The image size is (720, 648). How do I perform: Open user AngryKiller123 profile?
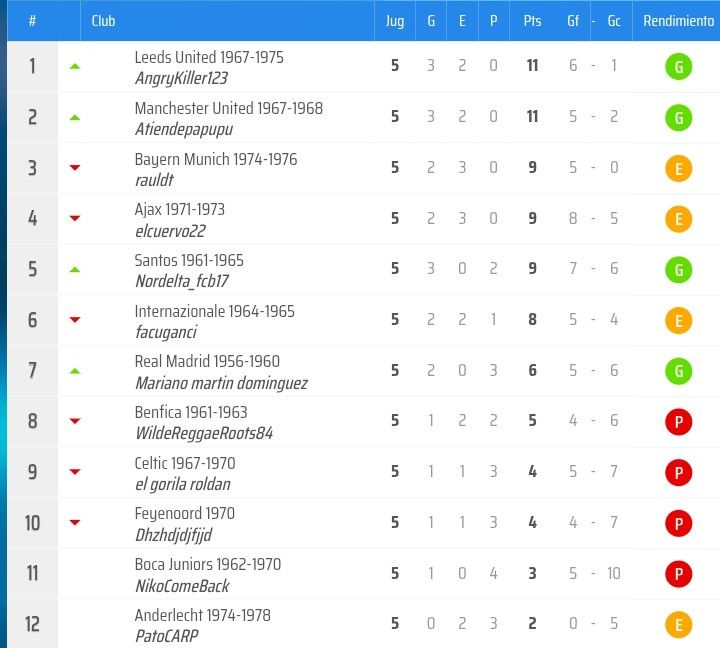tap(181, 78)
